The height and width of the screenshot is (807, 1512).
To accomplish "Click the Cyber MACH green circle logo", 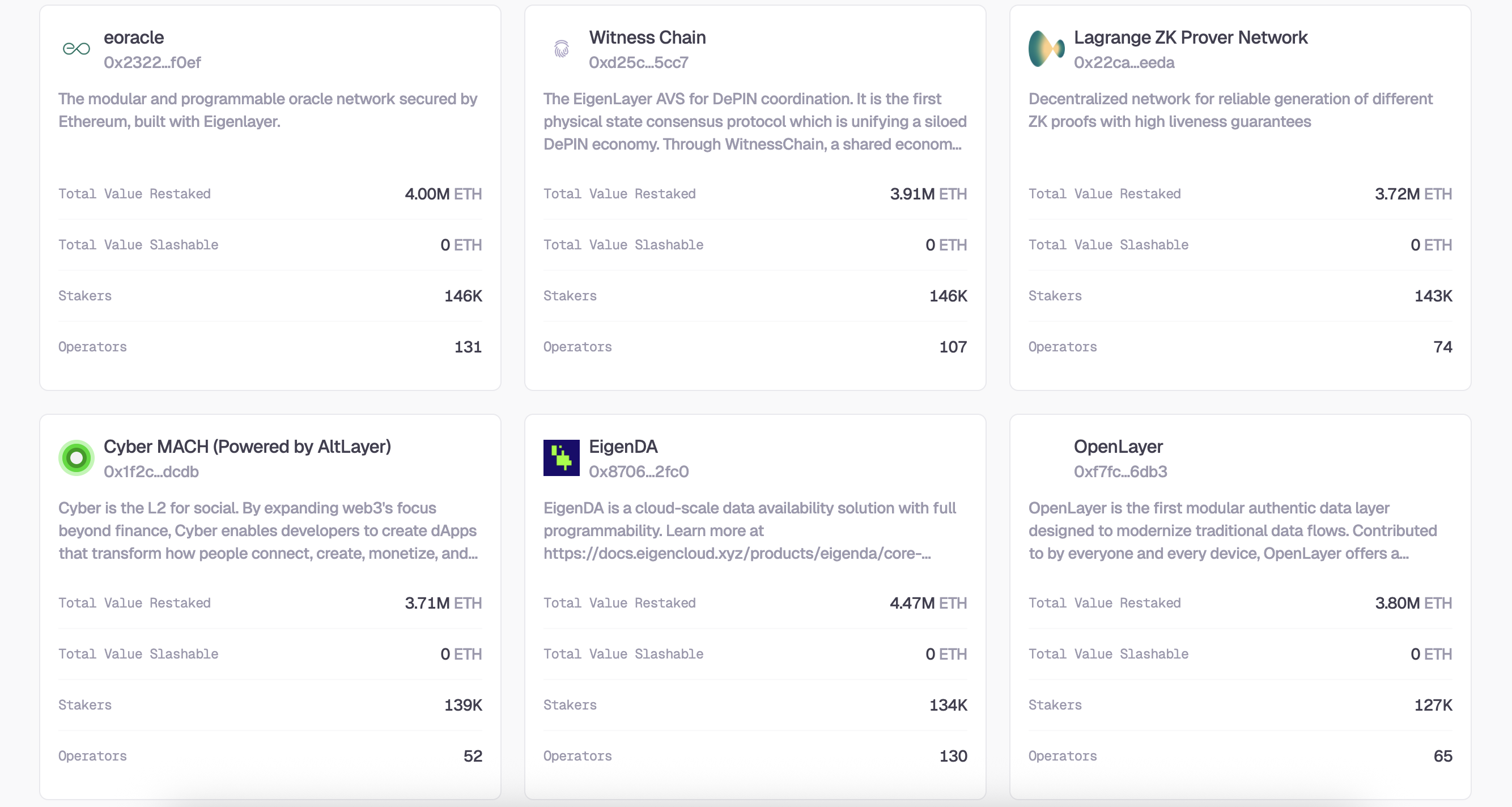I will (x=77, y=458).
